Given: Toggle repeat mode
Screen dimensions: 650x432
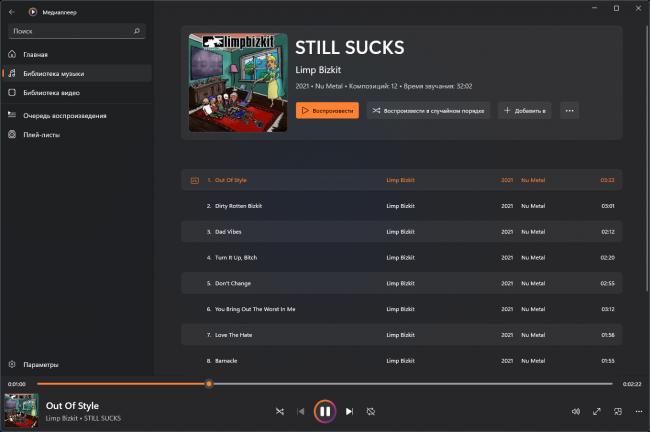Looking at the screenshot, I should (371, 411).
